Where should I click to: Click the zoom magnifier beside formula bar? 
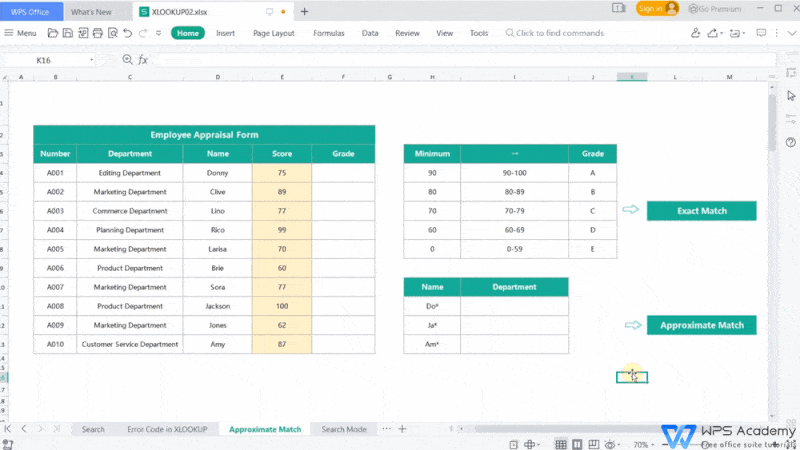pos(128,60)
